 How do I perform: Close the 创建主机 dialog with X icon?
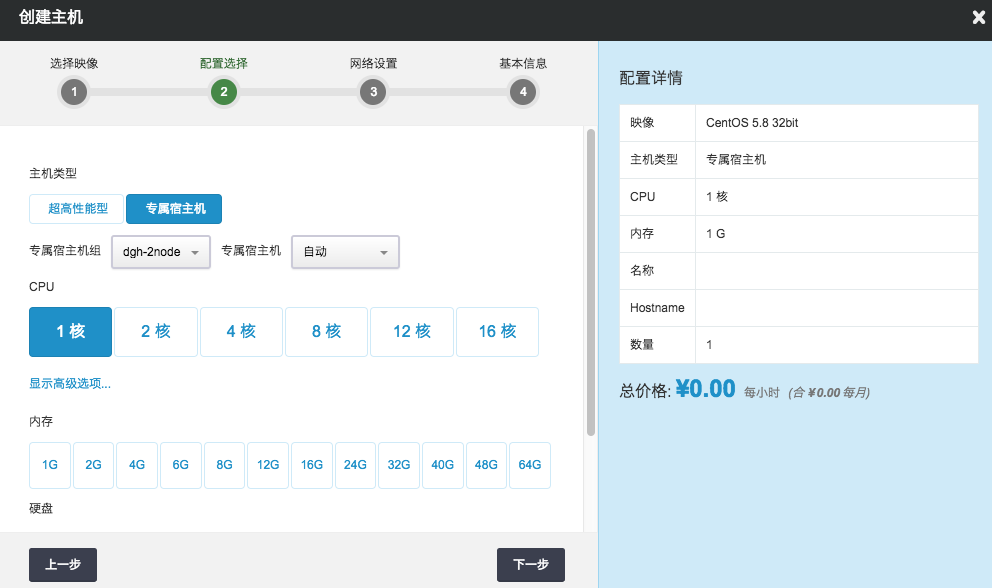point(979,17)
